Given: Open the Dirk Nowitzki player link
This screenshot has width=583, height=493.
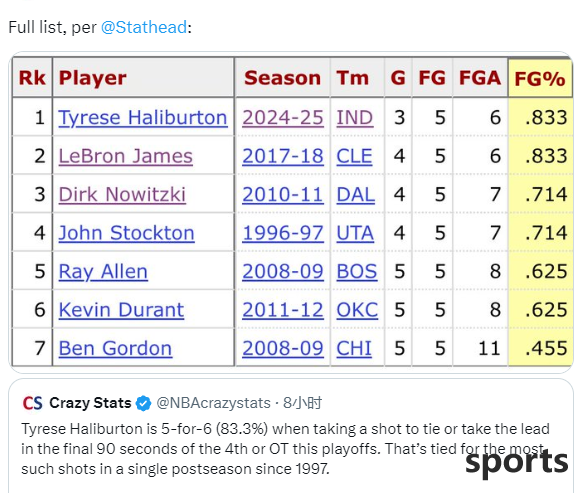Looking at the screenshot, I should [x=122, y=195].
